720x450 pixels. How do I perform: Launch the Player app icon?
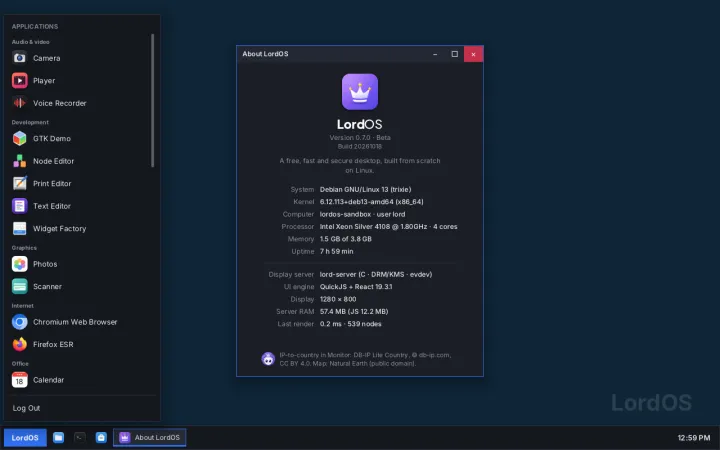19,81
